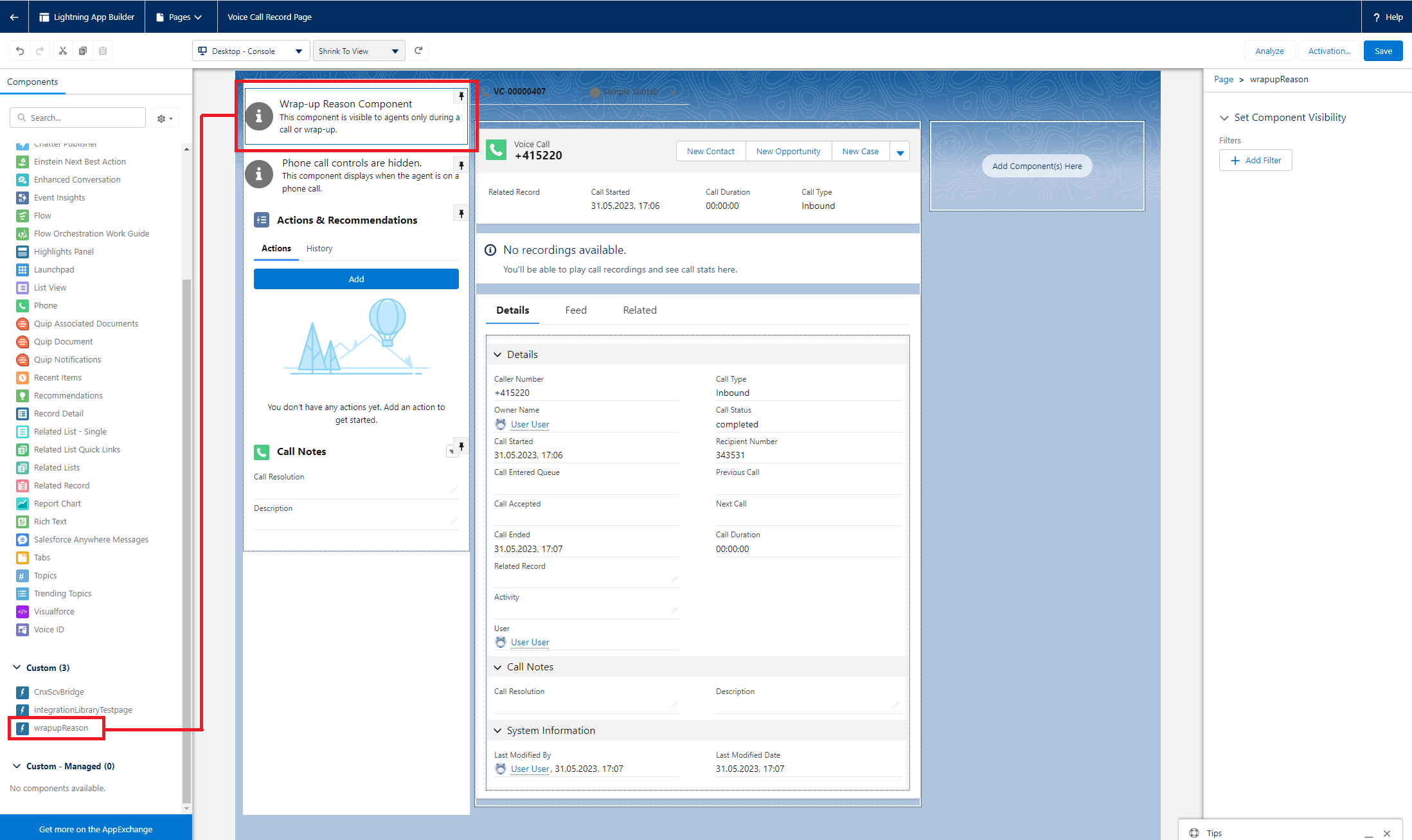The width and height of the screenshot is (1412, 840).
Task: Open the Shrink To View dropdown
Action: pyautogui.click(x=359, y=51)
